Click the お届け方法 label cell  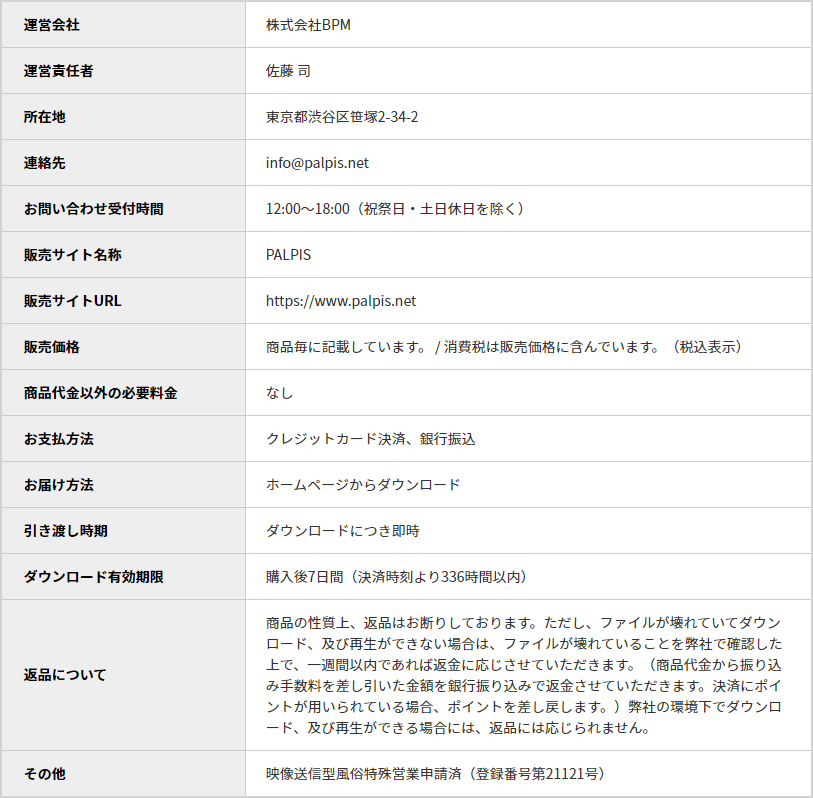click(59, 485)
